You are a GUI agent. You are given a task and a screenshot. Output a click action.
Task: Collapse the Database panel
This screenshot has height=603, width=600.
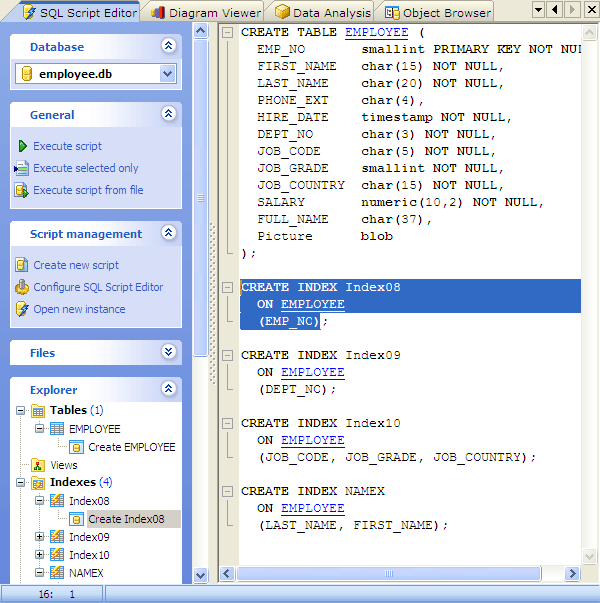click(168, 46)
